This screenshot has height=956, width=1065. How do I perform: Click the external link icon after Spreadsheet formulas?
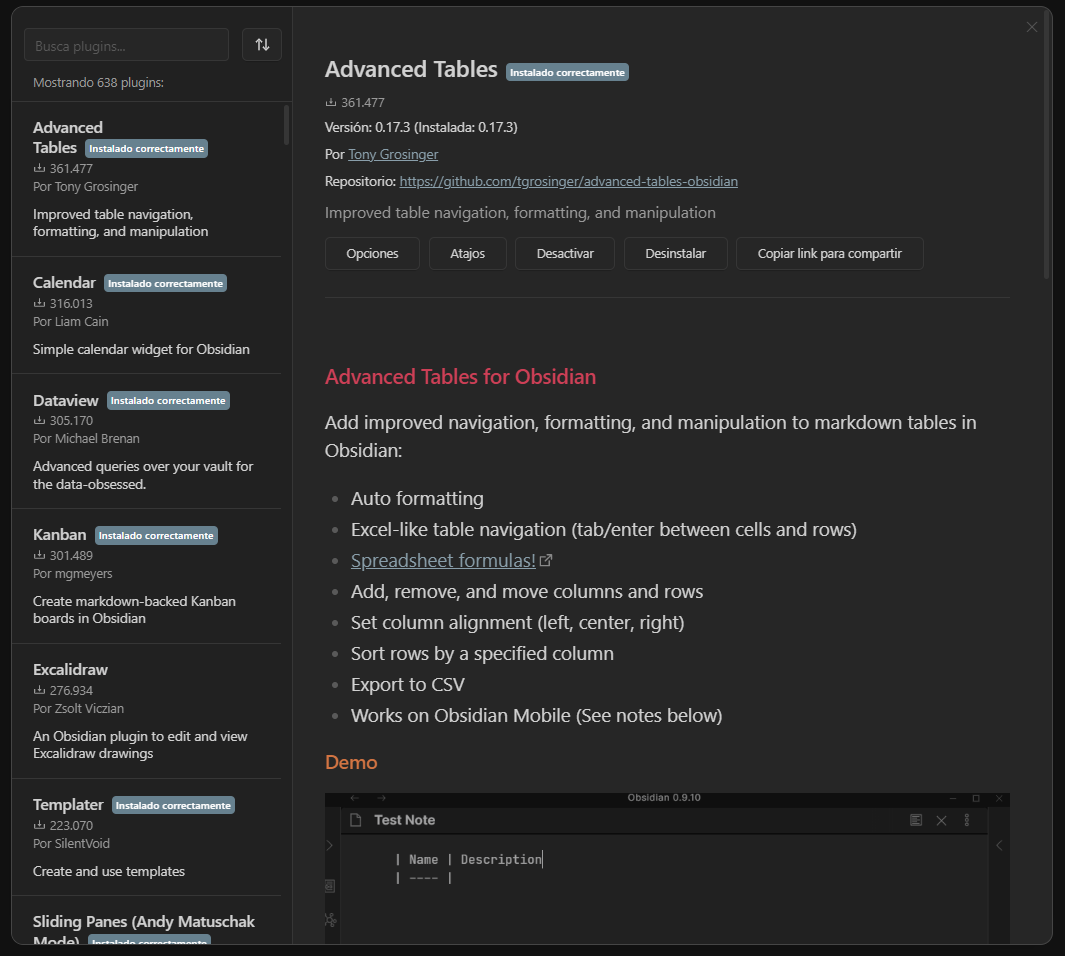546,561
